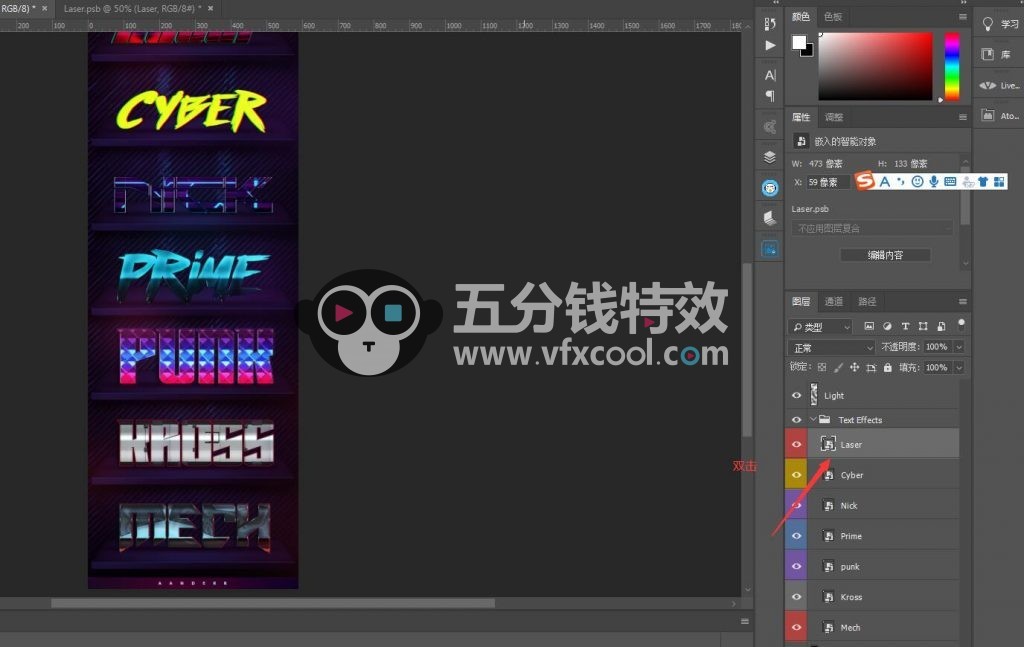This screenshot has width=1024, height=647.
Task: Hide the Laser layer
Action: point(796,444)
